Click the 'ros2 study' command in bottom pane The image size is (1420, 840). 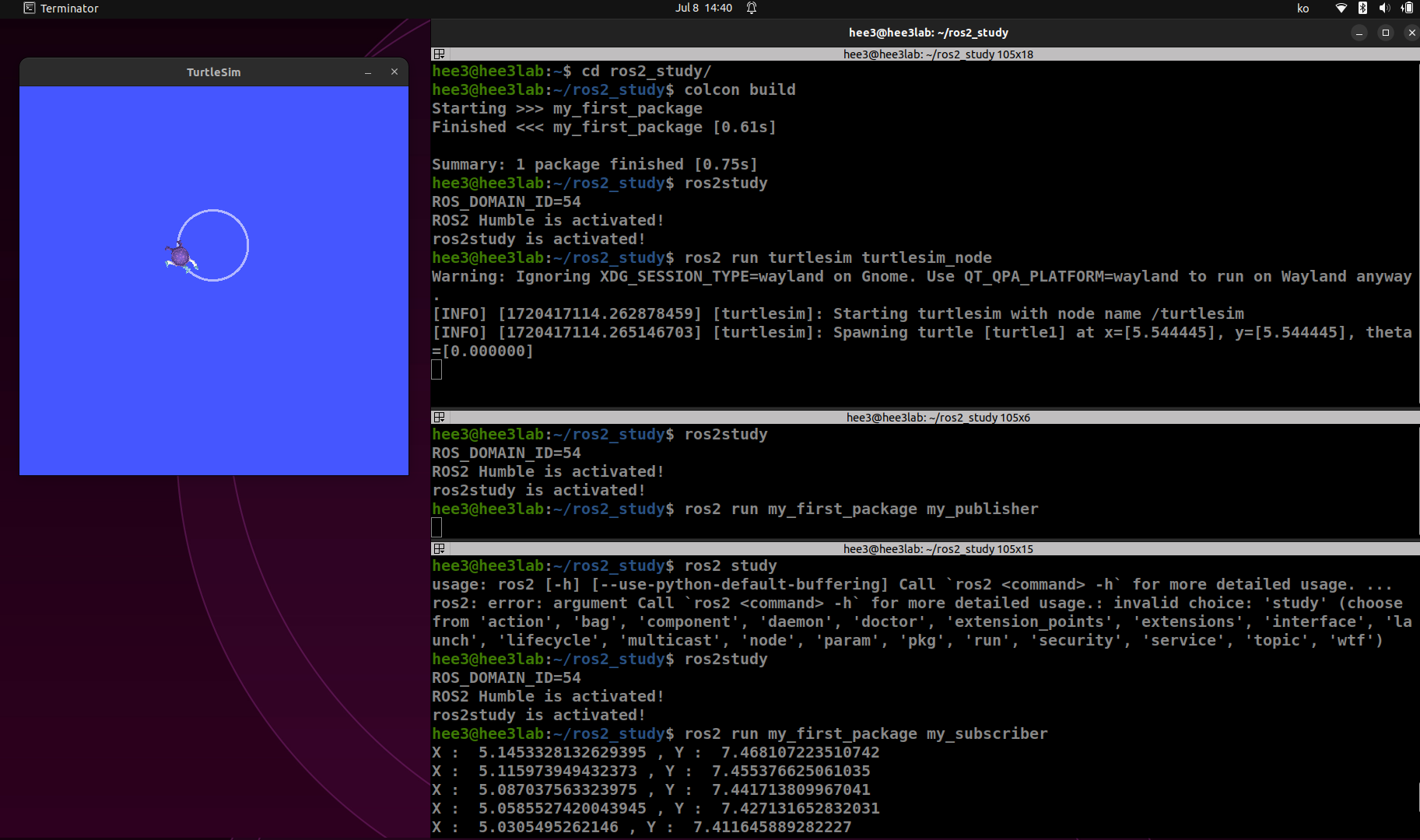tap(731, 566)
